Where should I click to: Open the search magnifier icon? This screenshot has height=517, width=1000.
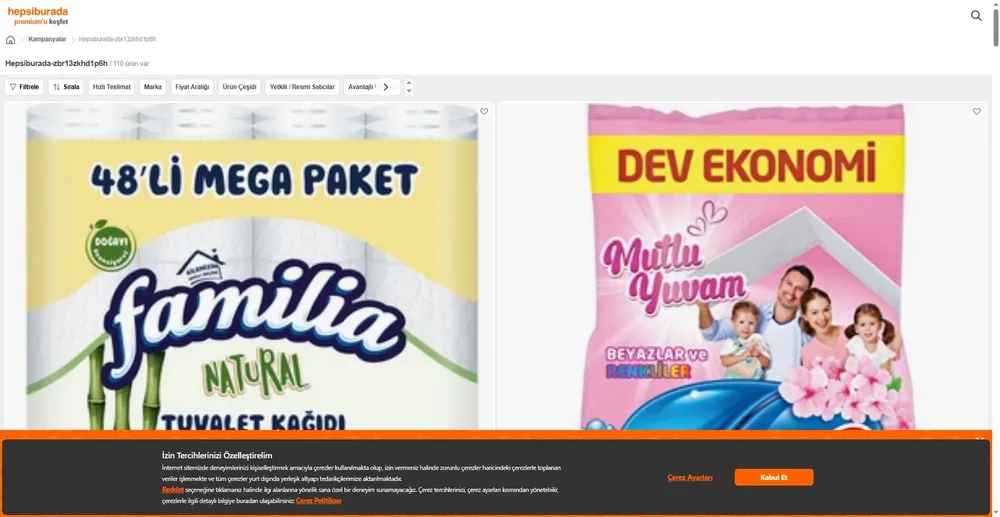pyautogui.click(x=976, y=16)
